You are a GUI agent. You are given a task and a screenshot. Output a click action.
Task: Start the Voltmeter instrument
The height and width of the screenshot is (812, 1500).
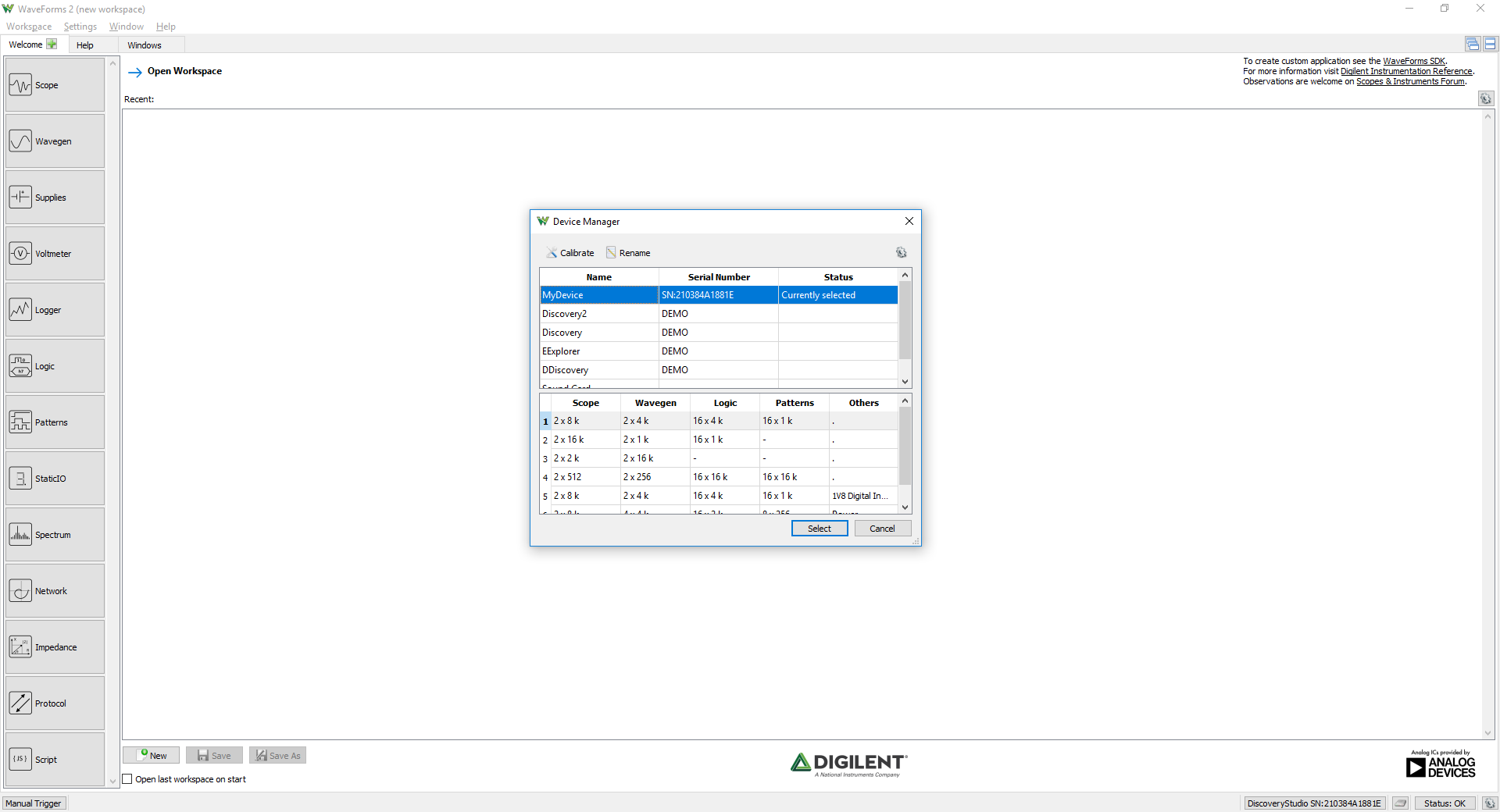point(55,254)
